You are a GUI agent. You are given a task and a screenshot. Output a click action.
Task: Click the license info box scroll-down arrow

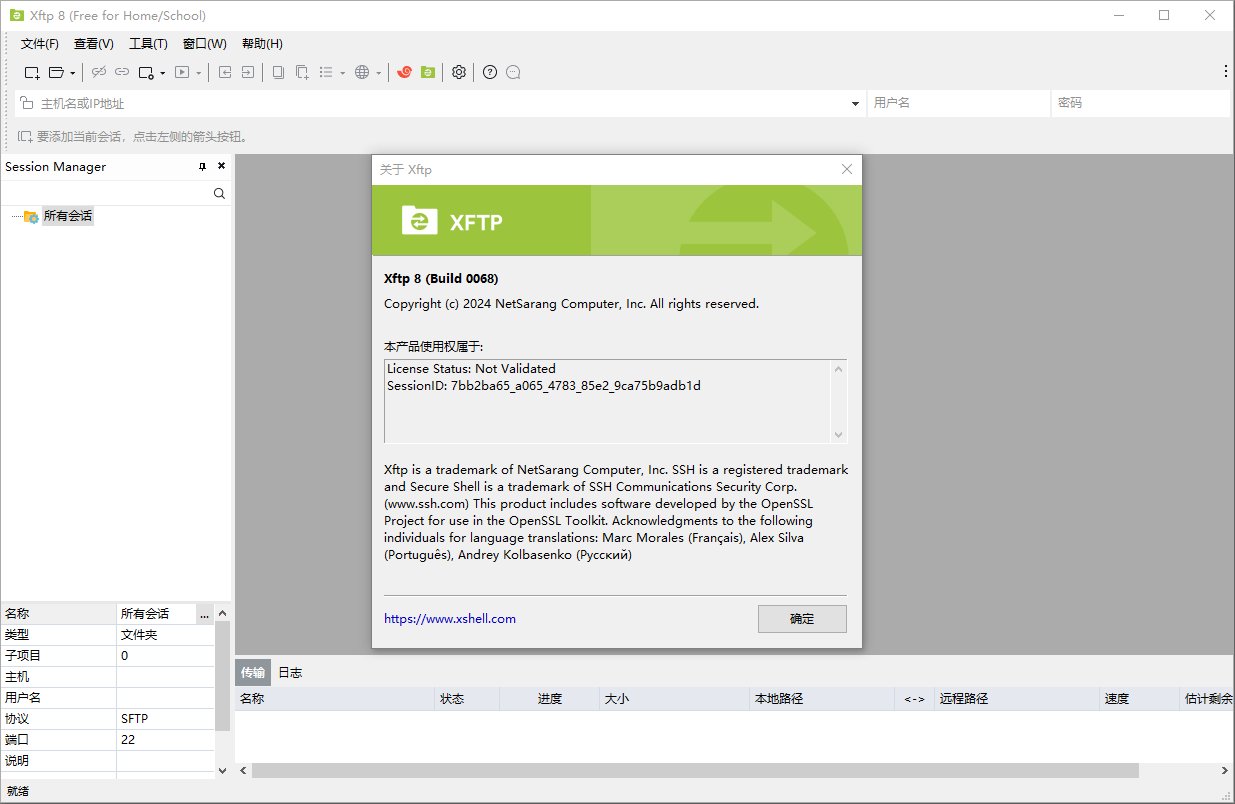(839, 434)
